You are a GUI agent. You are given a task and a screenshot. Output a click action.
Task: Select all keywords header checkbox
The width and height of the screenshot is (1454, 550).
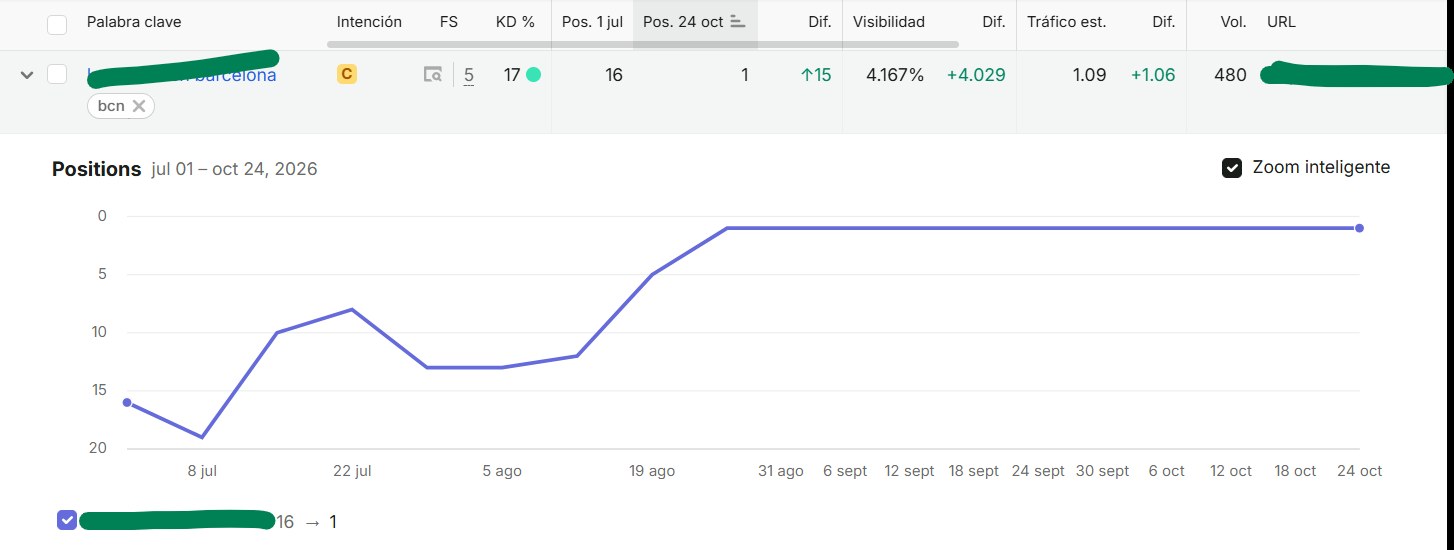click(57, 24)
